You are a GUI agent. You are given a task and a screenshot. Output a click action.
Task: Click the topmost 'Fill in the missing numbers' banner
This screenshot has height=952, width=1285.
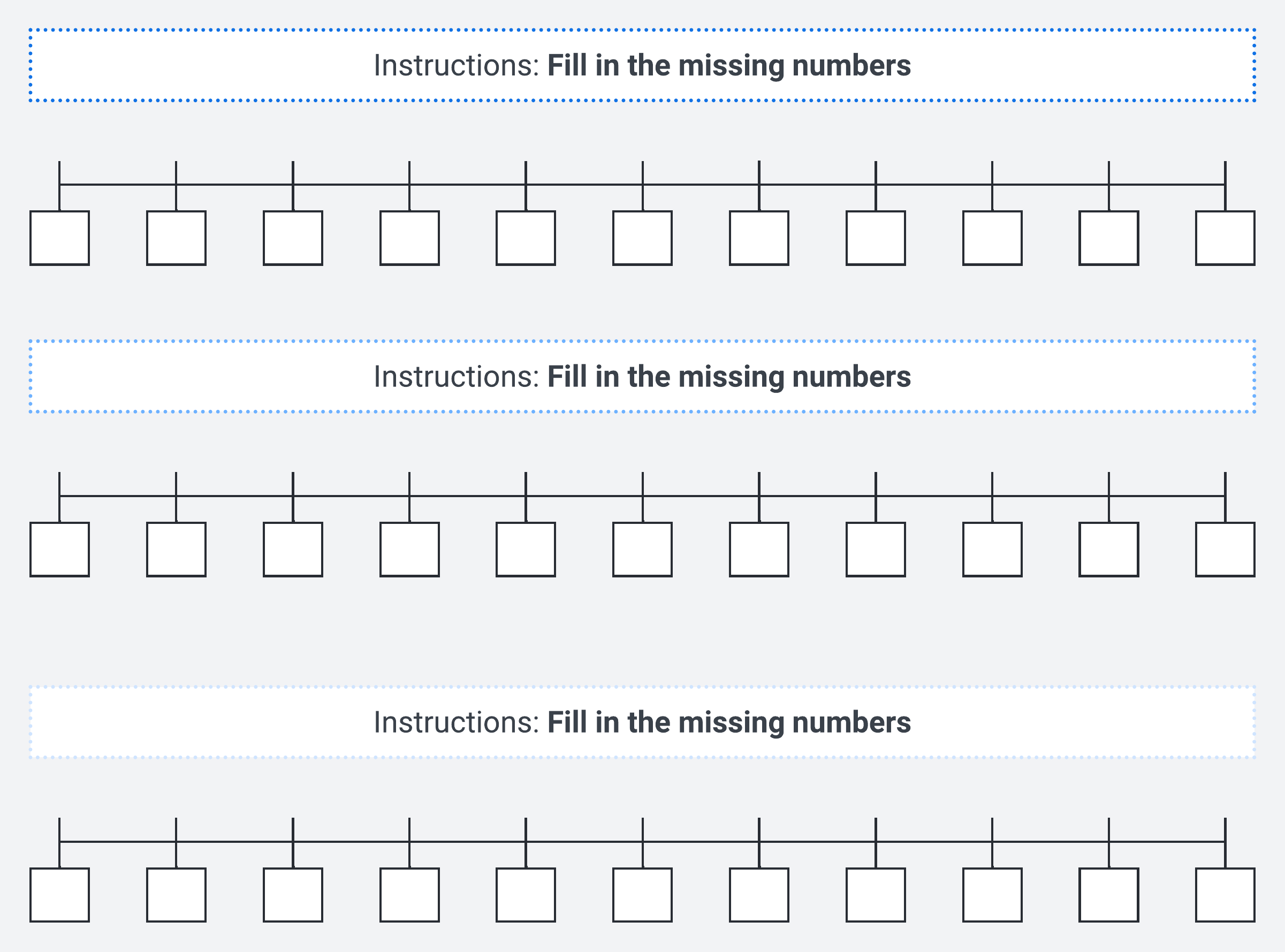(642, 65)
